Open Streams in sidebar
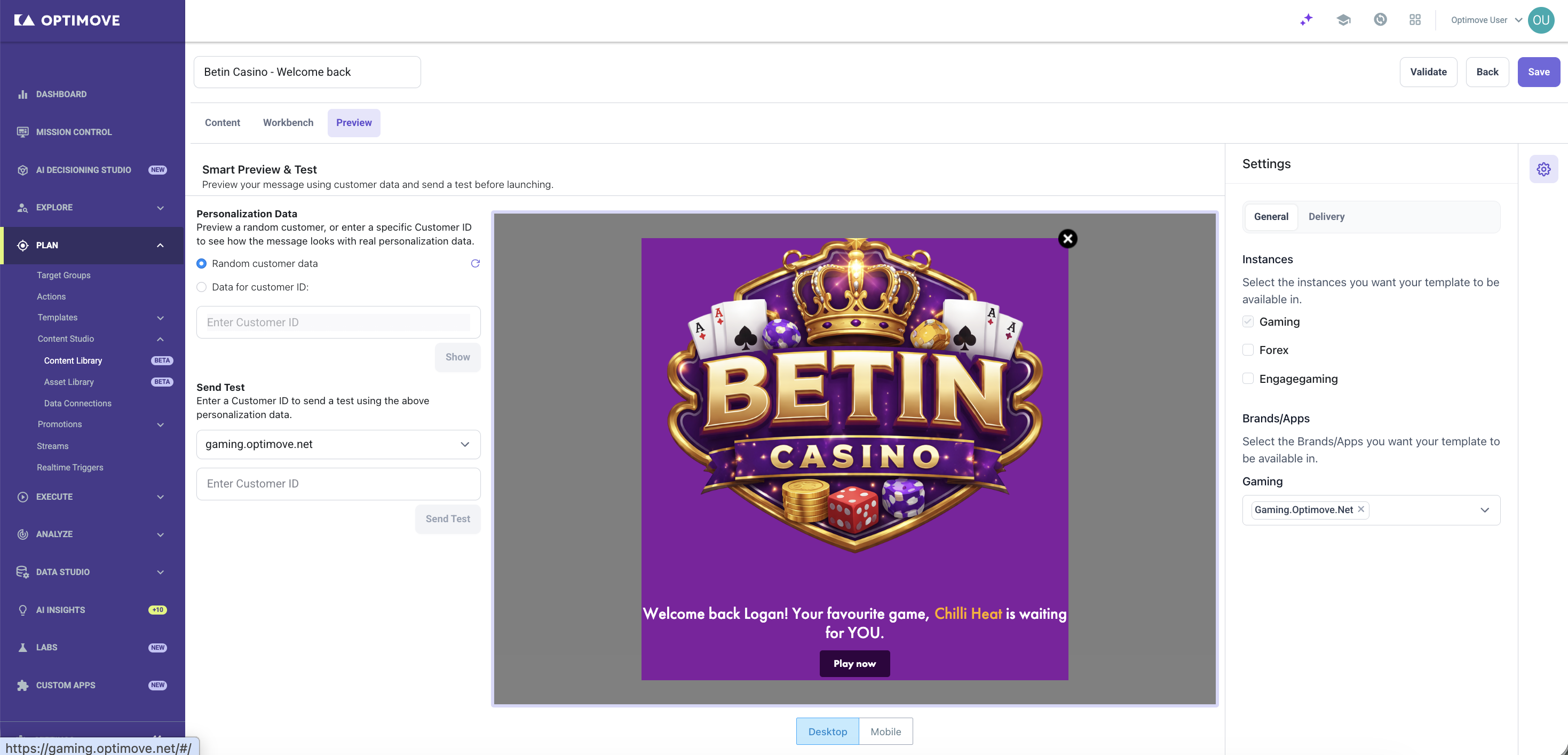Viewport: 1568px width, 755px height. click(52, 446)
